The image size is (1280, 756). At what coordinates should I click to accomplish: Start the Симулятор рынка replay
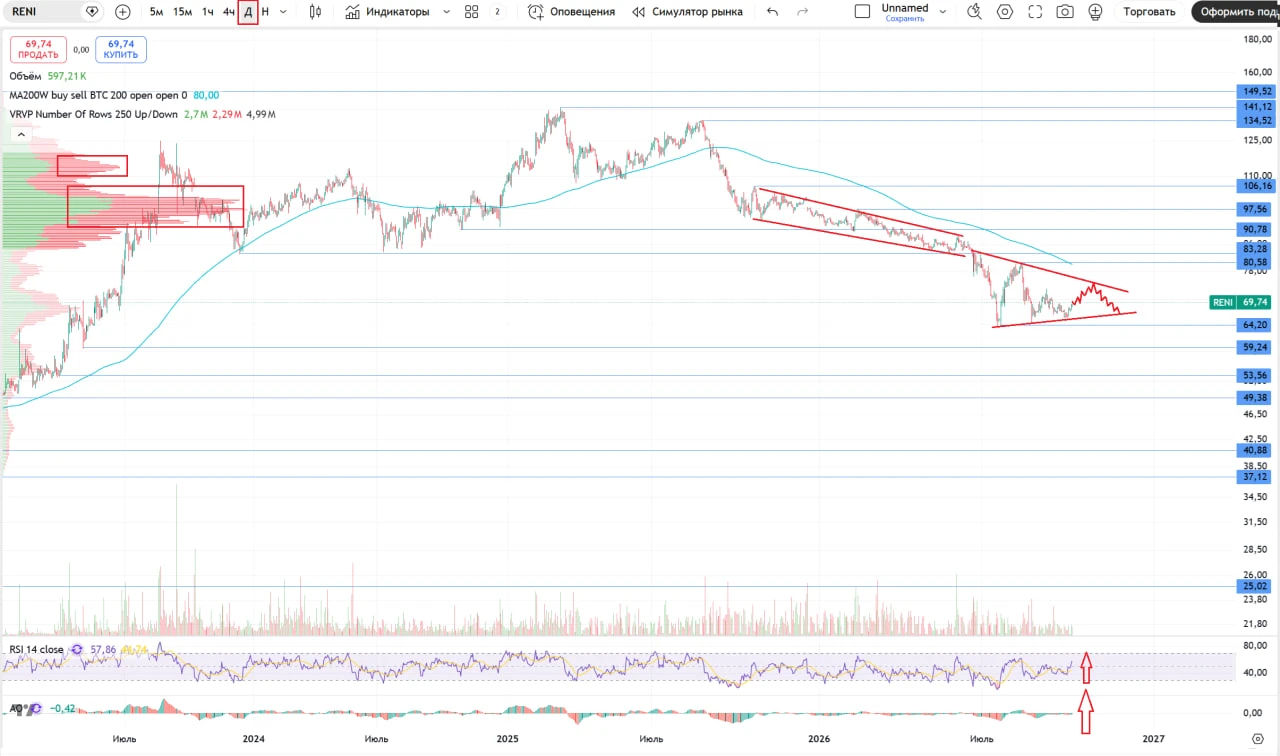click(x=687, y=12)
